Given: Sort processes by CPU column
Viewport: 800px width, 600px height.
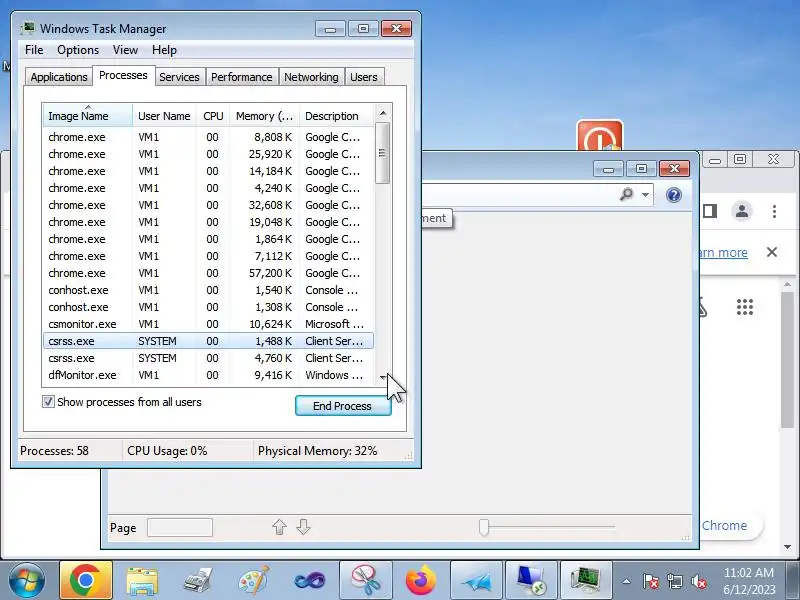Looking at the screenshot, I should [x=213, y=116].
